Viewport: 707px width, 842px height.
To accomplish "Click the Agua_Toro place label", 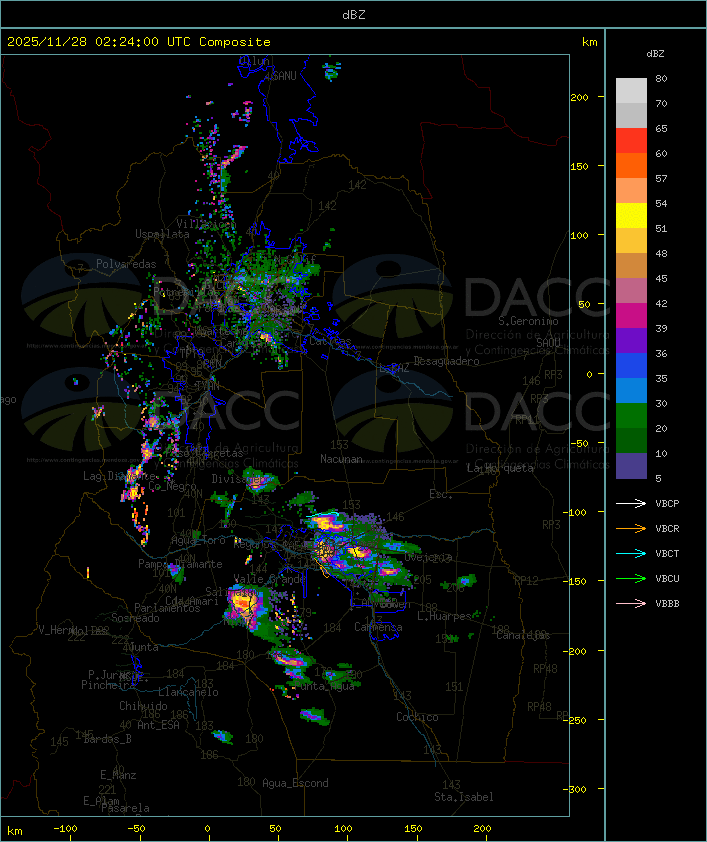I will coord(198,540).
